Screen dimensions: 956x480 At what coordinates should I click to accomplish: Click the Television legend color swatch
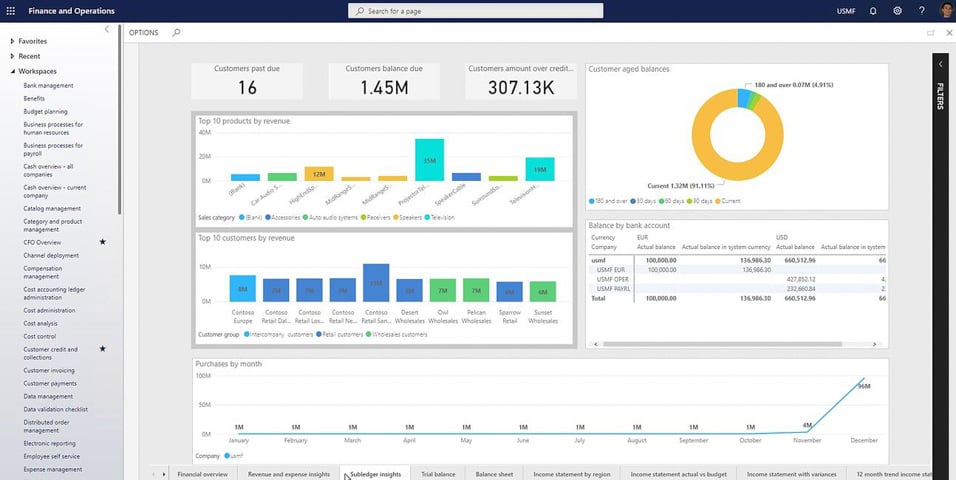click(427, 217)
